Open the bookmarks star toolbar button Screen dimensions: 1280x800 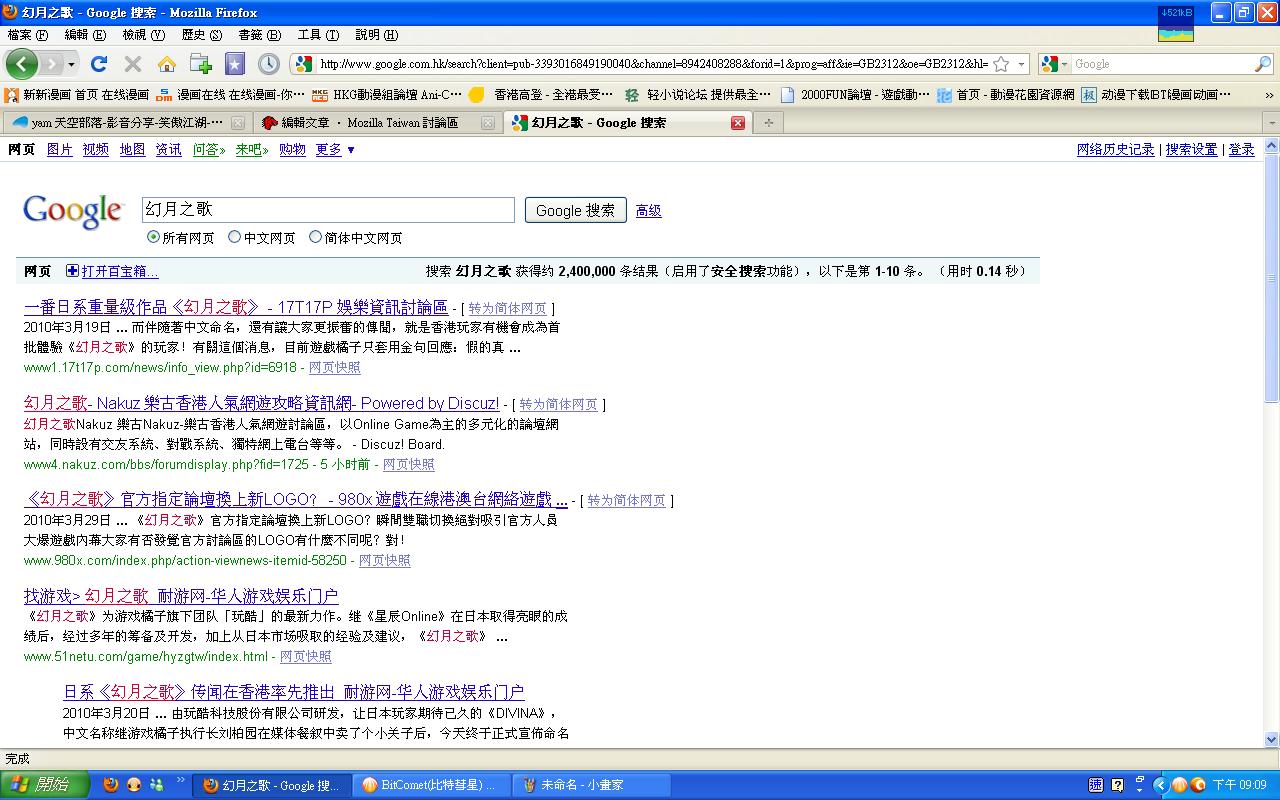235,64
